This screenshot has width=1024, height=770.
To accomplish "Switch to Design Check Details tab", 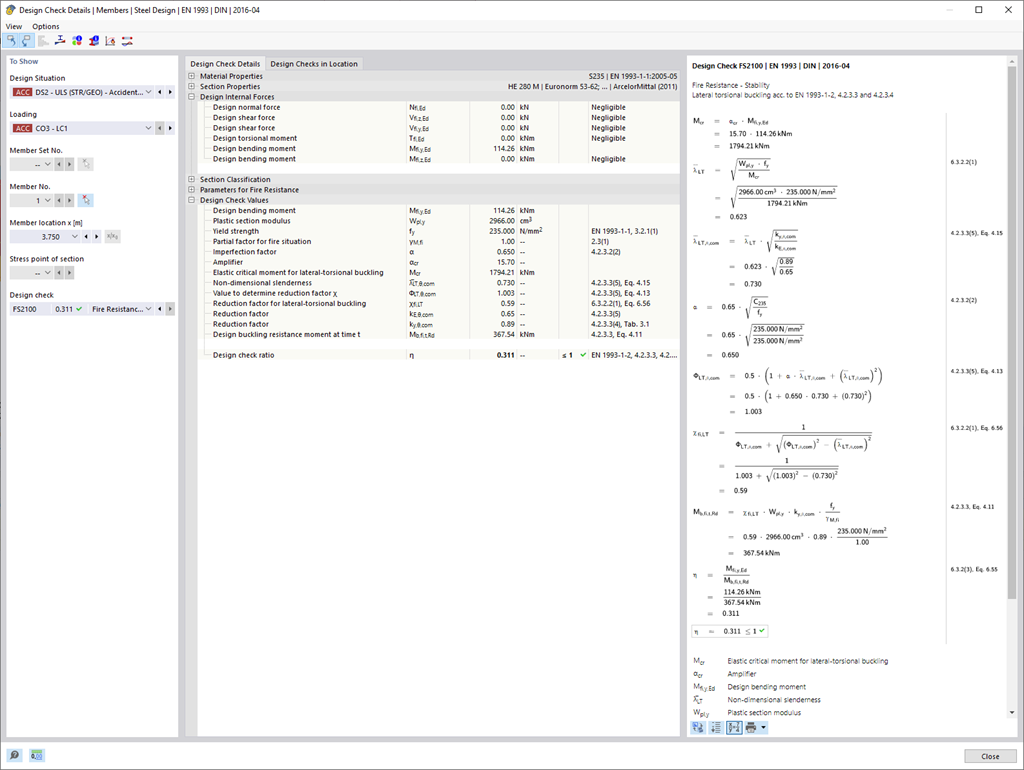I will tap(225, 64).
